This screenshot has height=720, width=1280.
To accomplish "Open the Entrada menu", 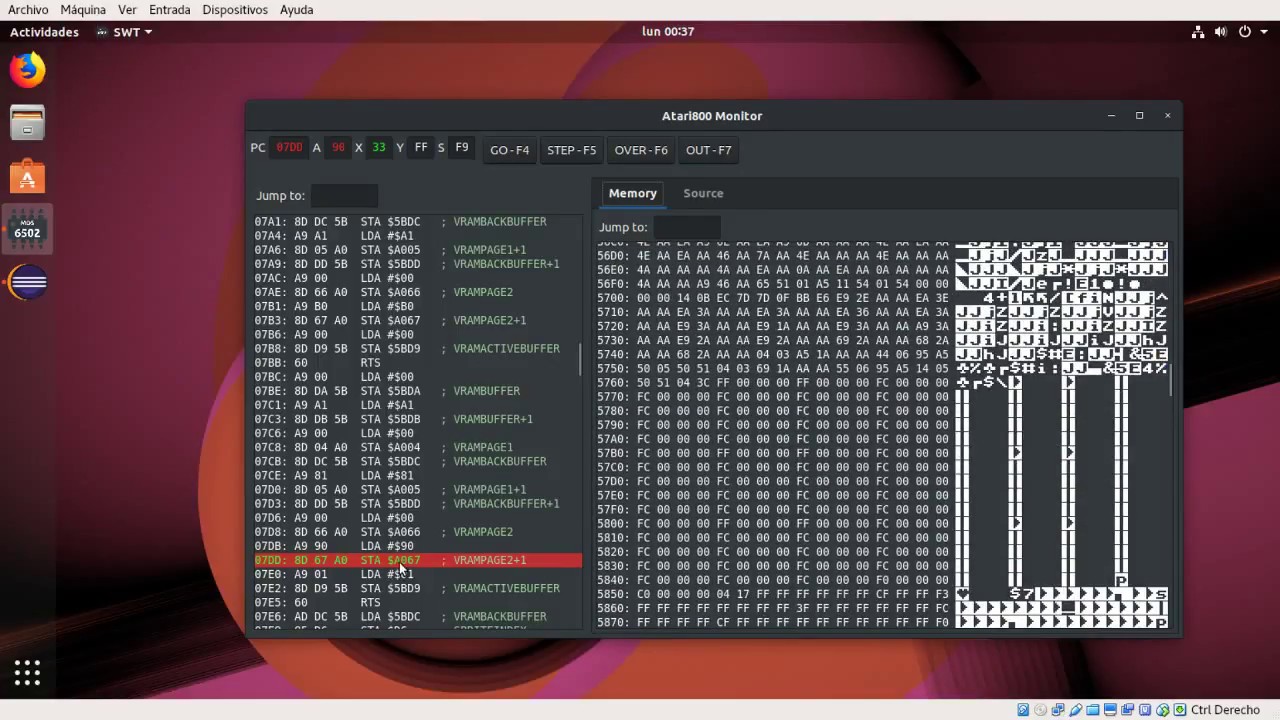I will pyautogui.click(x=170, y=9).
